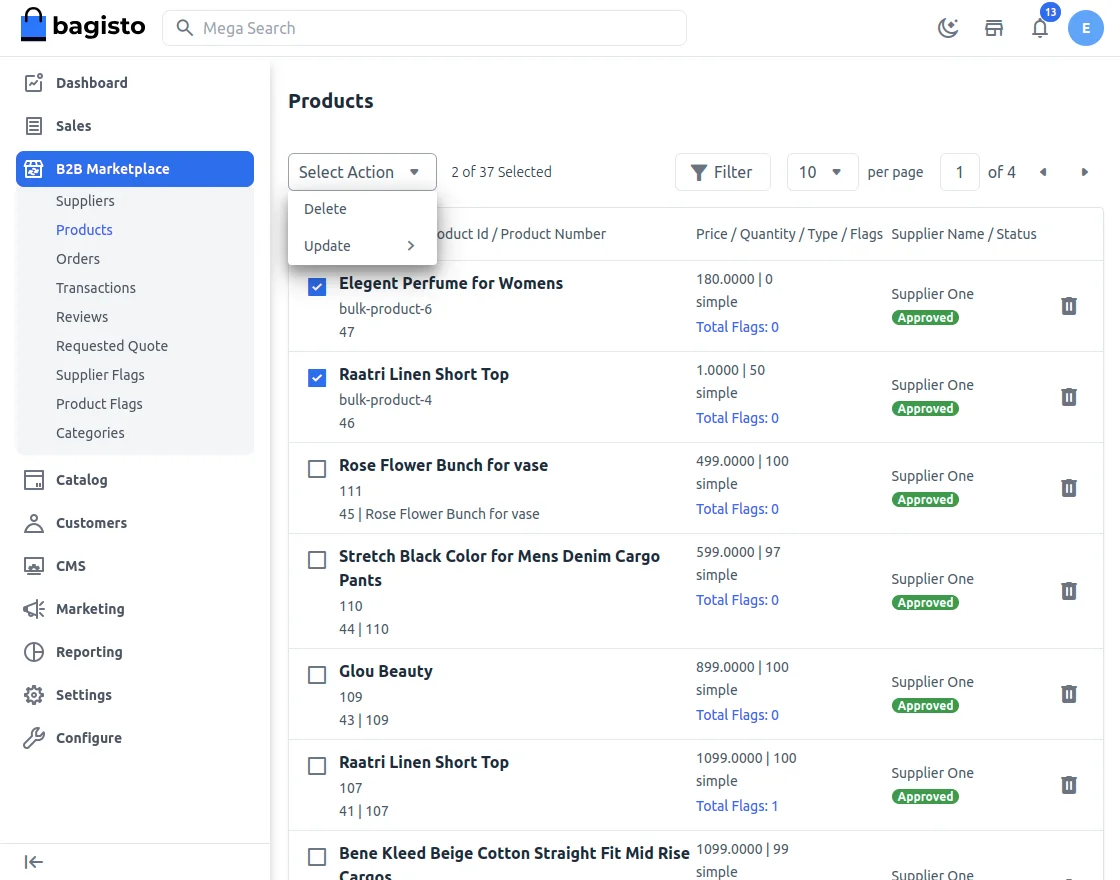The image size is (1120, 880).
Task: Select the Stretch Black Color Denim Cargo Pants checkbox
Action: pos(316,559)
